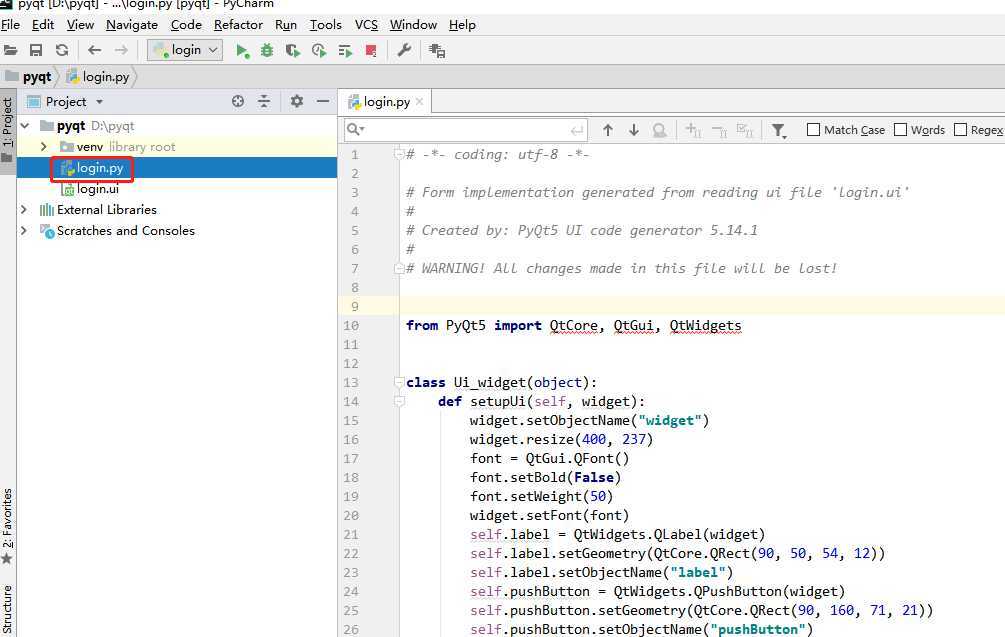The height and width of the screenshot is (637, 1005).
Task: Stop the running process
Action: [x=370, y=51]
